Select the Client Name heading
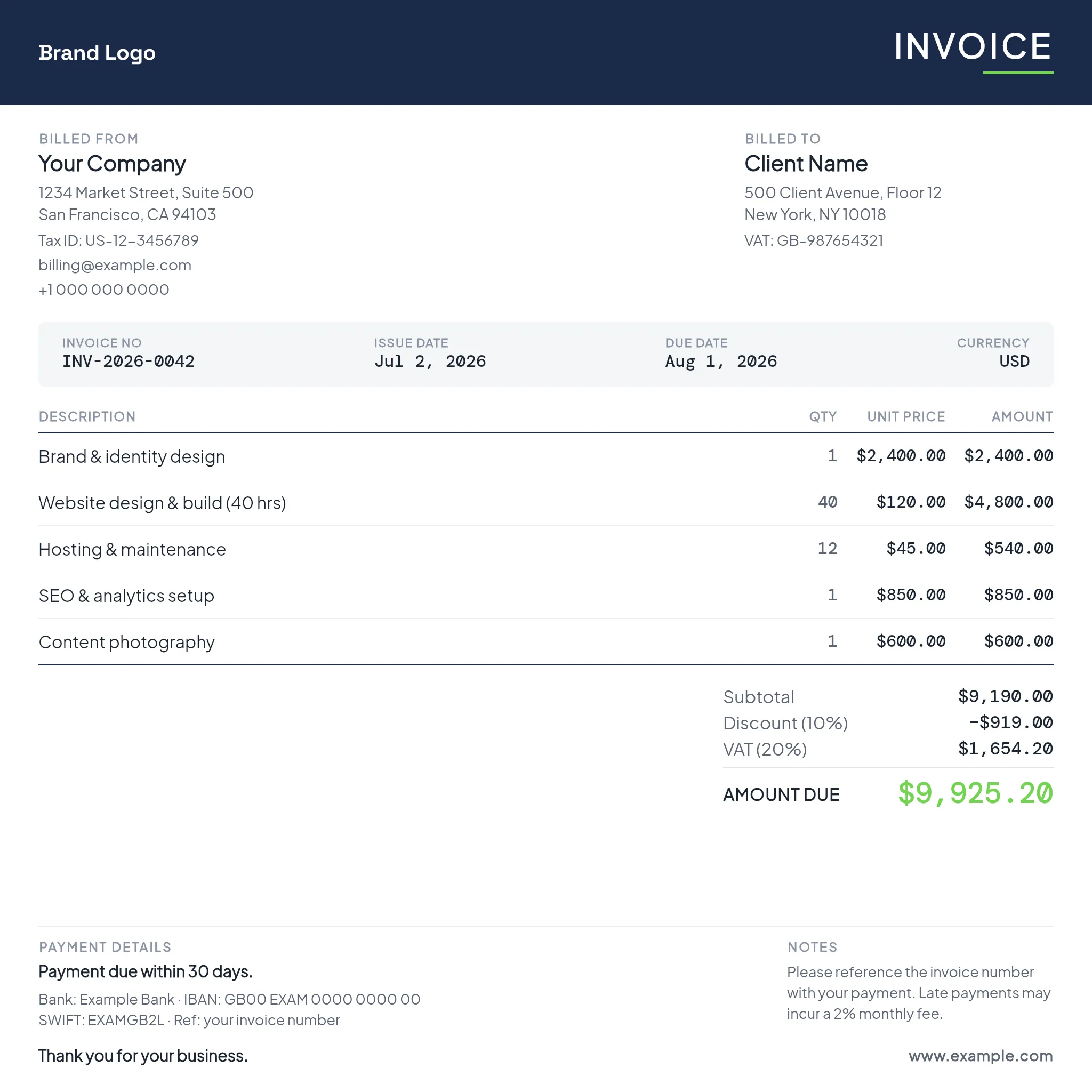This screenshot has height=1092, width=1092. [806, 164]
